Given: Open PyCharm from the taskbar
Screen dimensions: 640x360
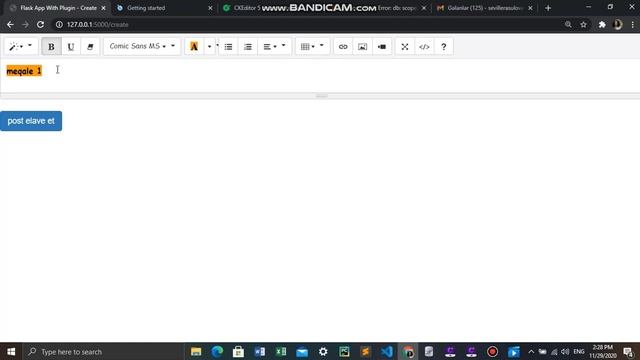Looking at the screenshot, I should click(x=344, y=351).
